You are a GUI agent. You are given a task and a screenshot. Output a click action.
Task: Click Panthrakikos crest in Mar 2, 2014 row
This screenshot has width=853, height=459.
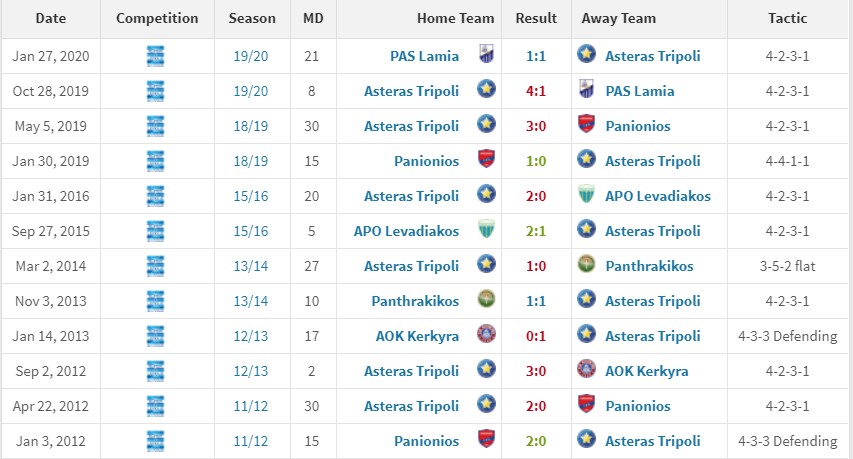[x=587, y=266]
